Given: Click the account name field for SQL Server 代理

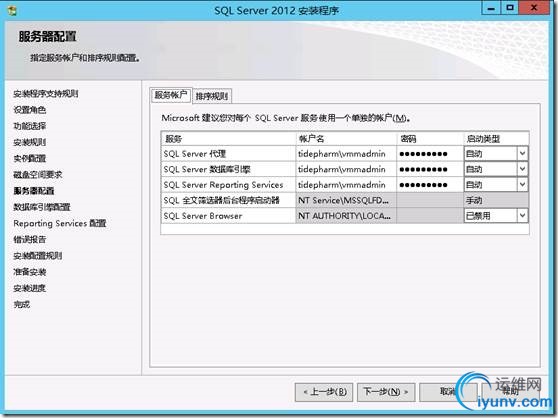Looking at the screenshot, I should (x=346, y=154).
